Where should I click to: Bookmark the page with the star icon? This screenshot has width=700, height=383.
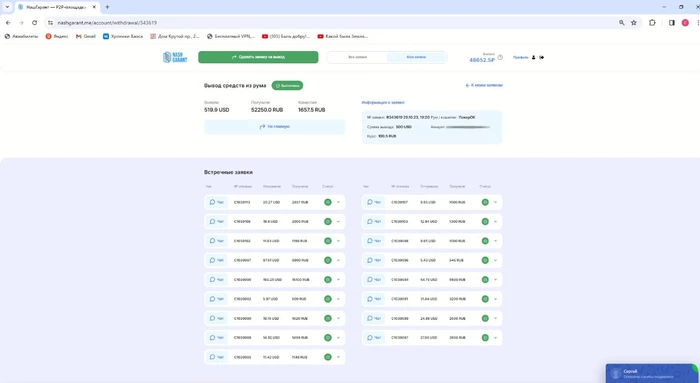pos(633,22)
